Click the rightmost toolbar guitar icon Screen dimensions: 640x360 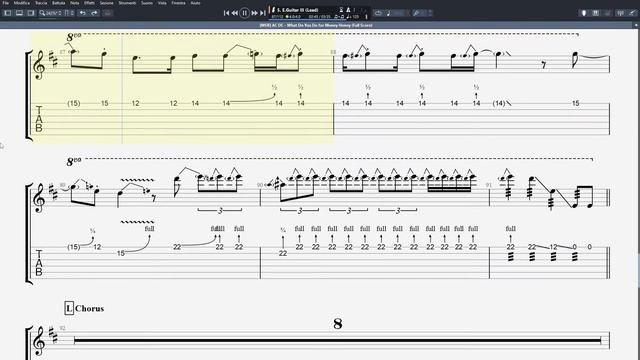632,13
